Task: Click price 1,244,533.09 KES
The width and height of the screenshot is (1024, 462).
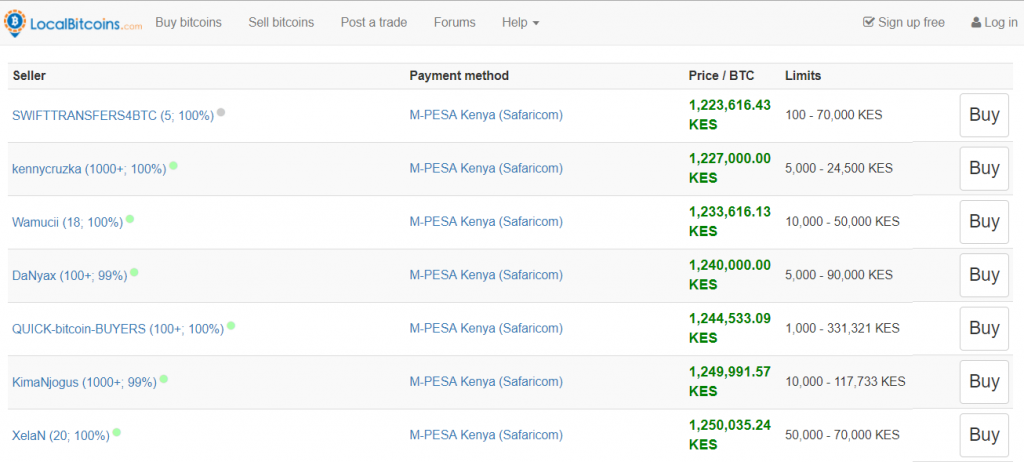Action: pos(729,328)
